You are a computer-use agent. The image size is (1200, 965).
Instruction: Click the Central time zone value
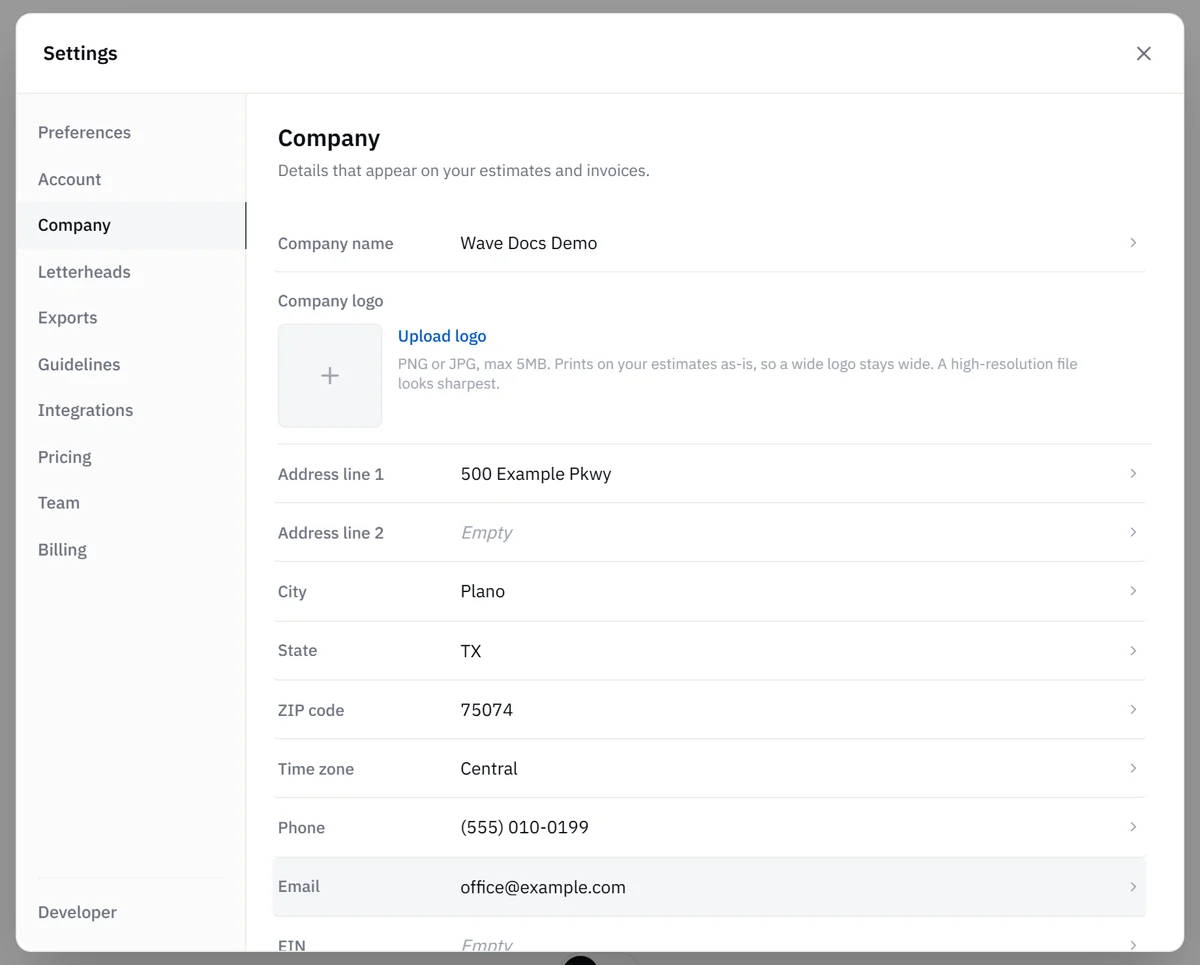(489, 769)
